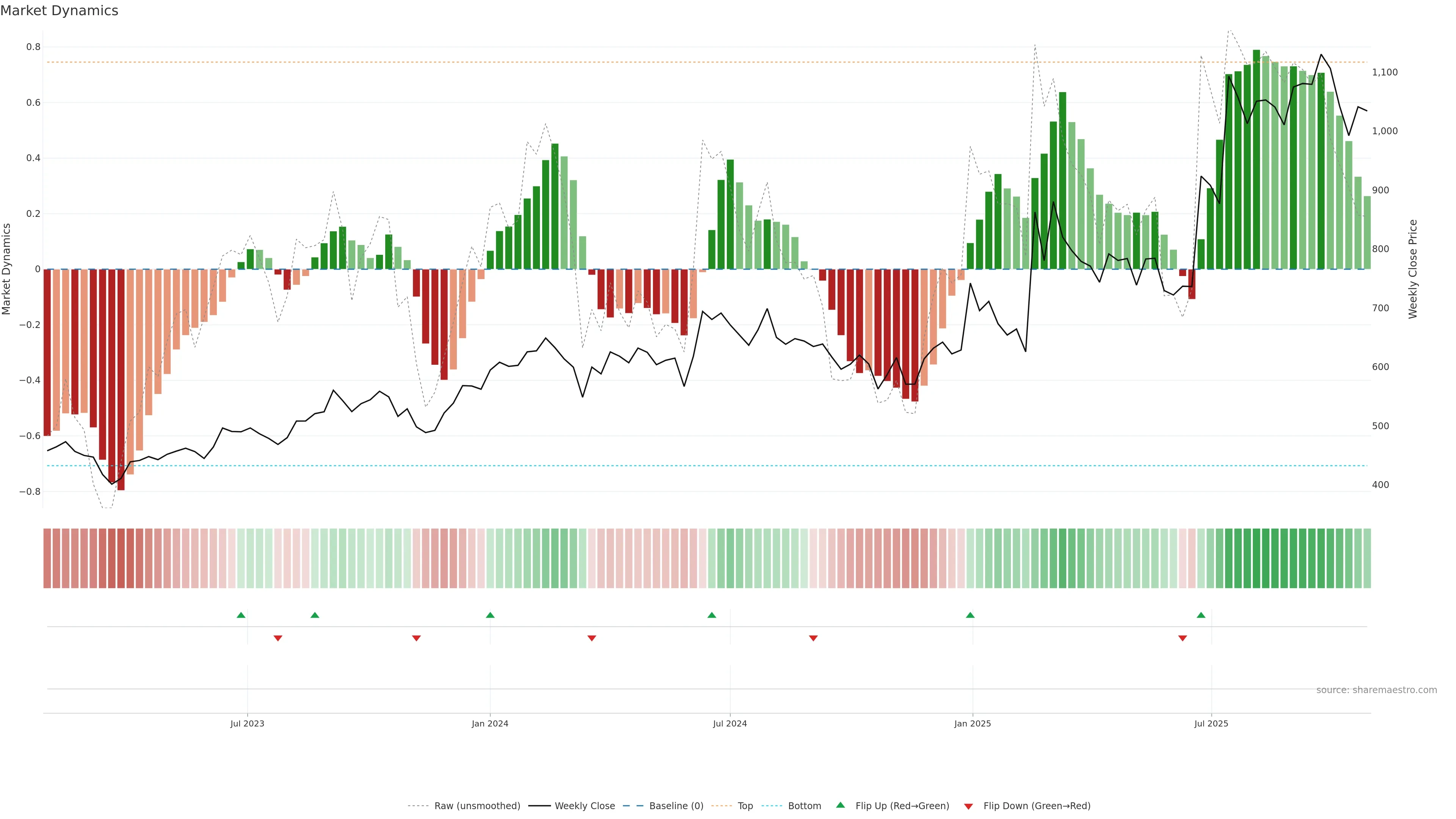Click the Jul 2023 x-axis label
1456x819 pixels.
click(247, 723)
